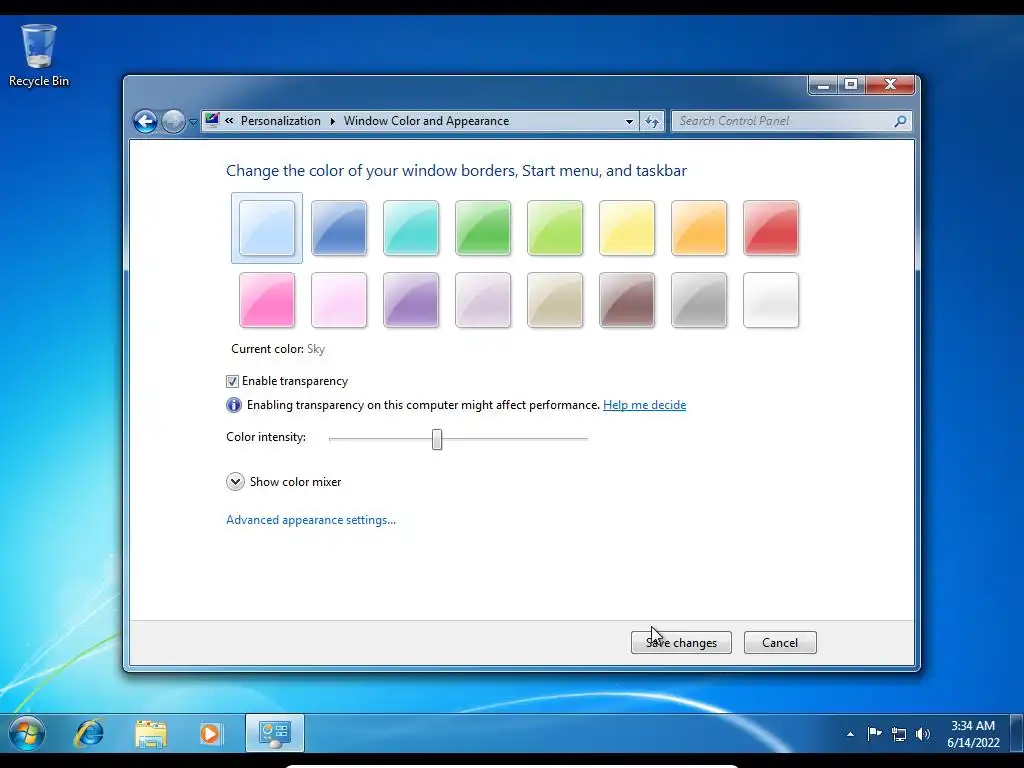Viewport: 1024px width, 768px height.
Task: Launch Windows Media Player from taskbar
Action: (x=210, y=733)
